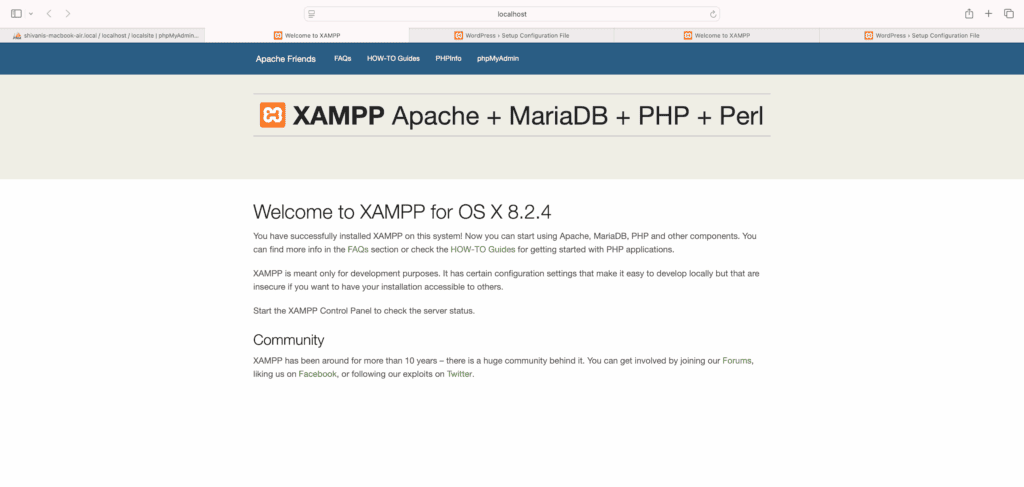Follow the FAQs link in the paragraph
The image size is (1024, 487).
tap(358, 249)
